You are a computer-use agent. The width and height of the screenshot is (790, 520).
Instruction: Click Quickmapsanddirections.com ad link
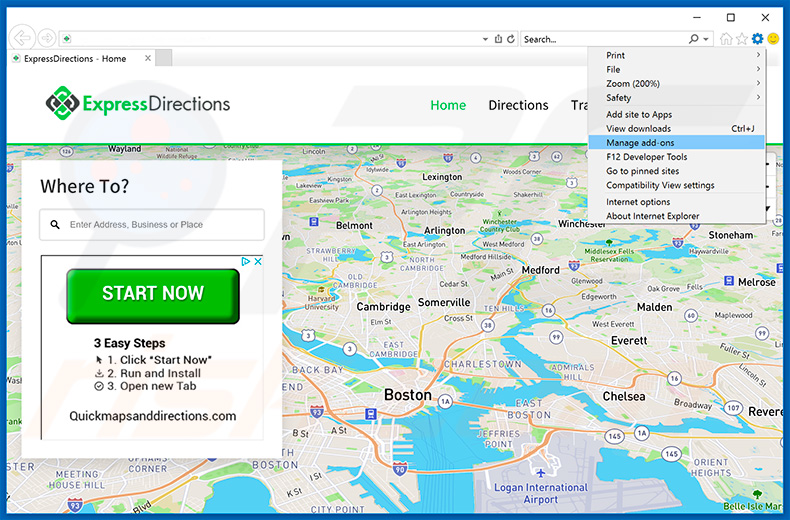pyautogui.click(x=153, y=416)
